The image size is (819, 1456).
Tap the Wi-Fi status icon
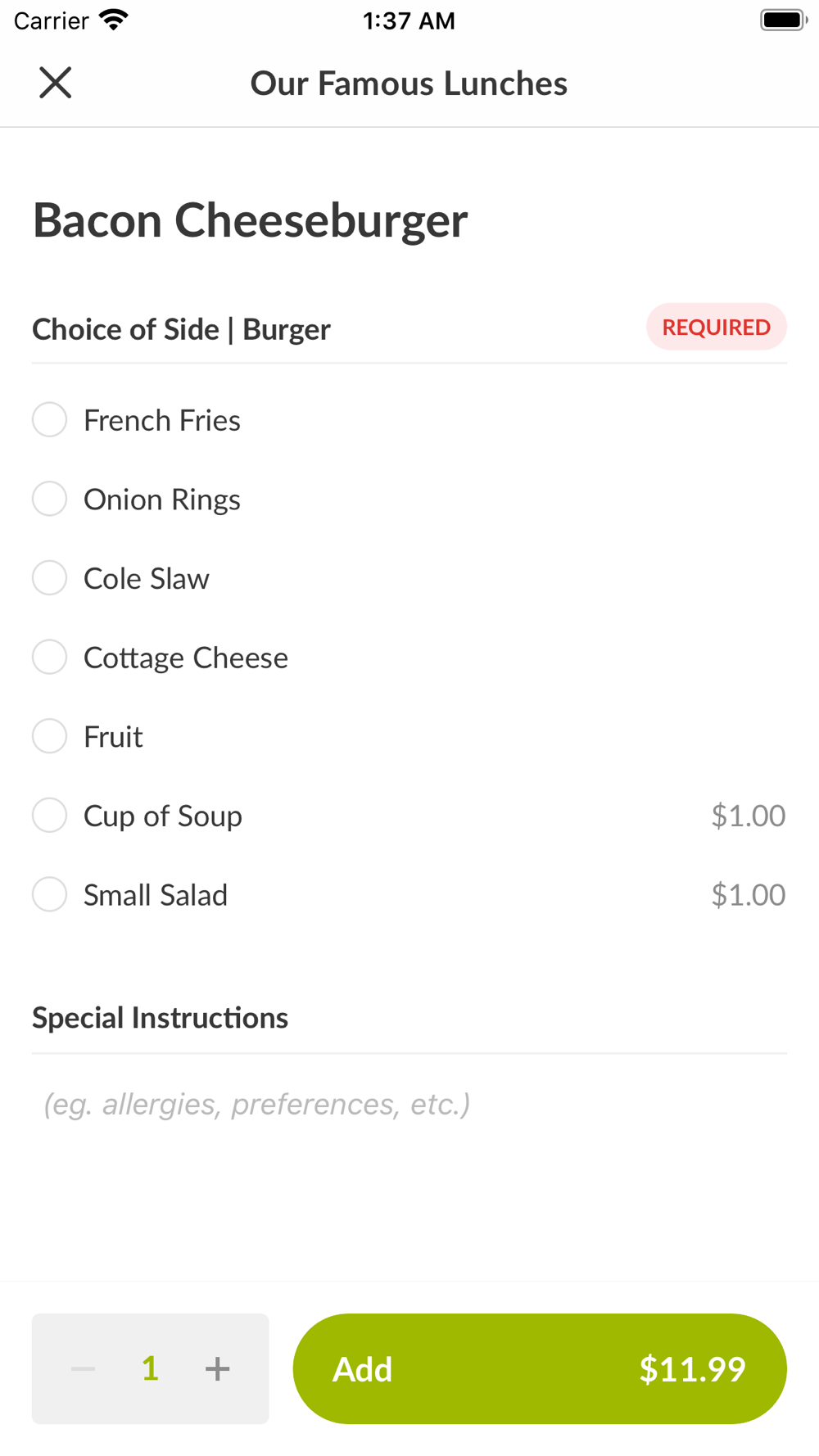(114, 20)
